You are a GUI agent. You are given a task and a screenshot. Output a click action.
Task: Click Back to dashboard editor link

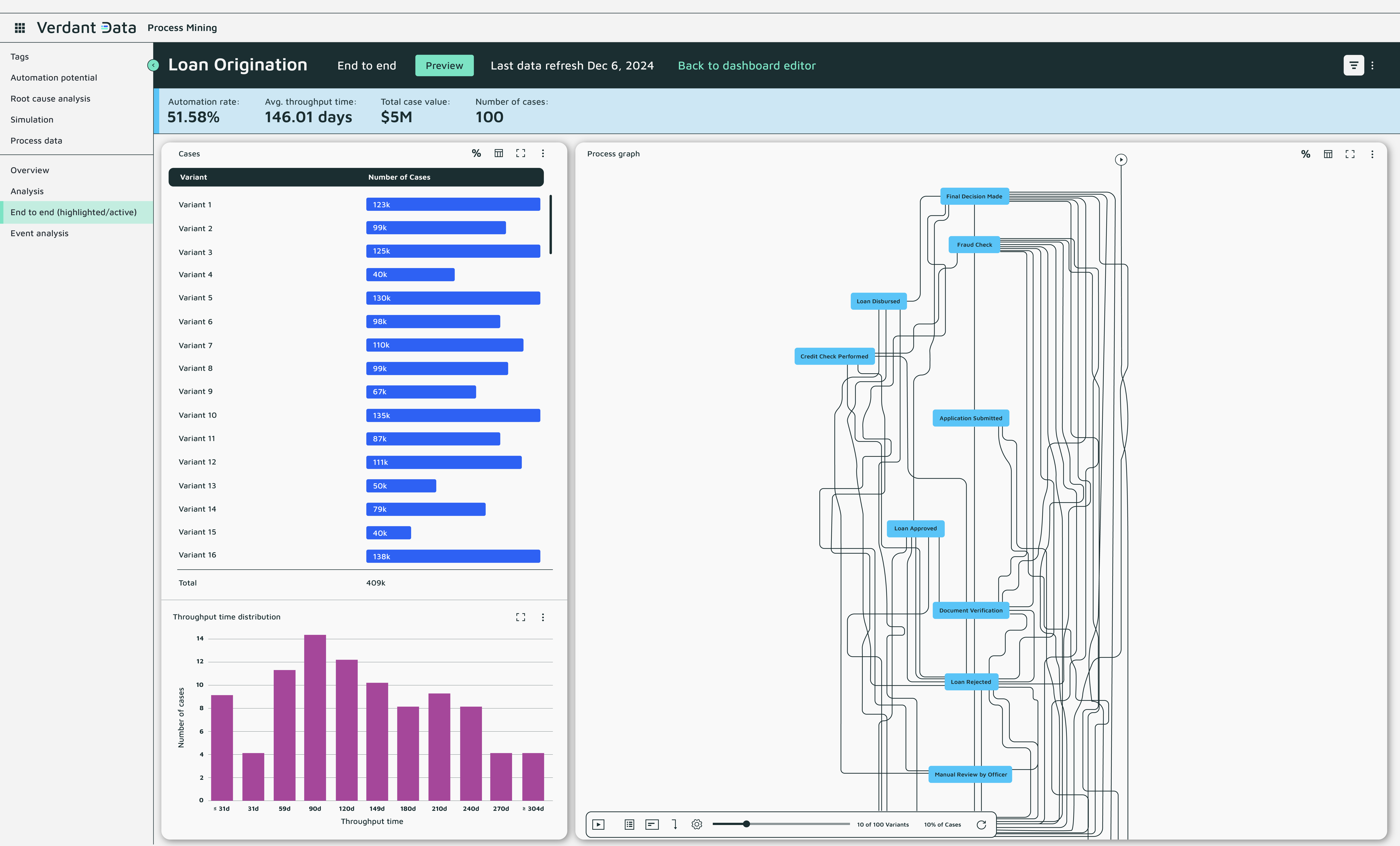747,65
